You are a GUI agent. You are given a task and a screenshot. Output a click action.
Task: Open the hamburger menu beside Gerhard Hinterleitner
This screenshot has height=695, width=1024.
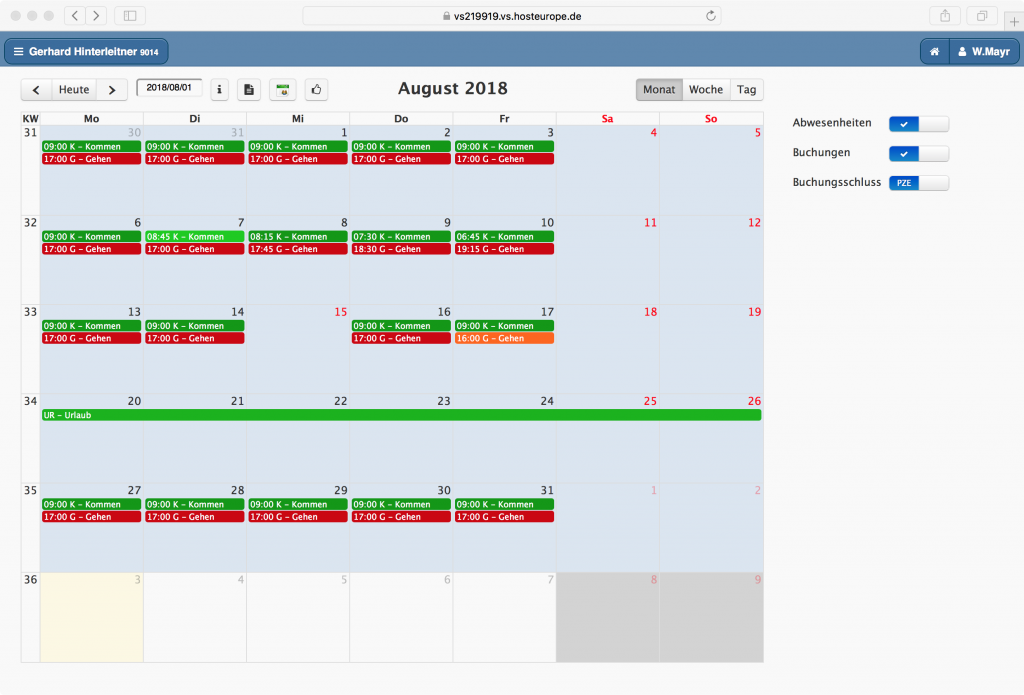click(x=17, y=50)
